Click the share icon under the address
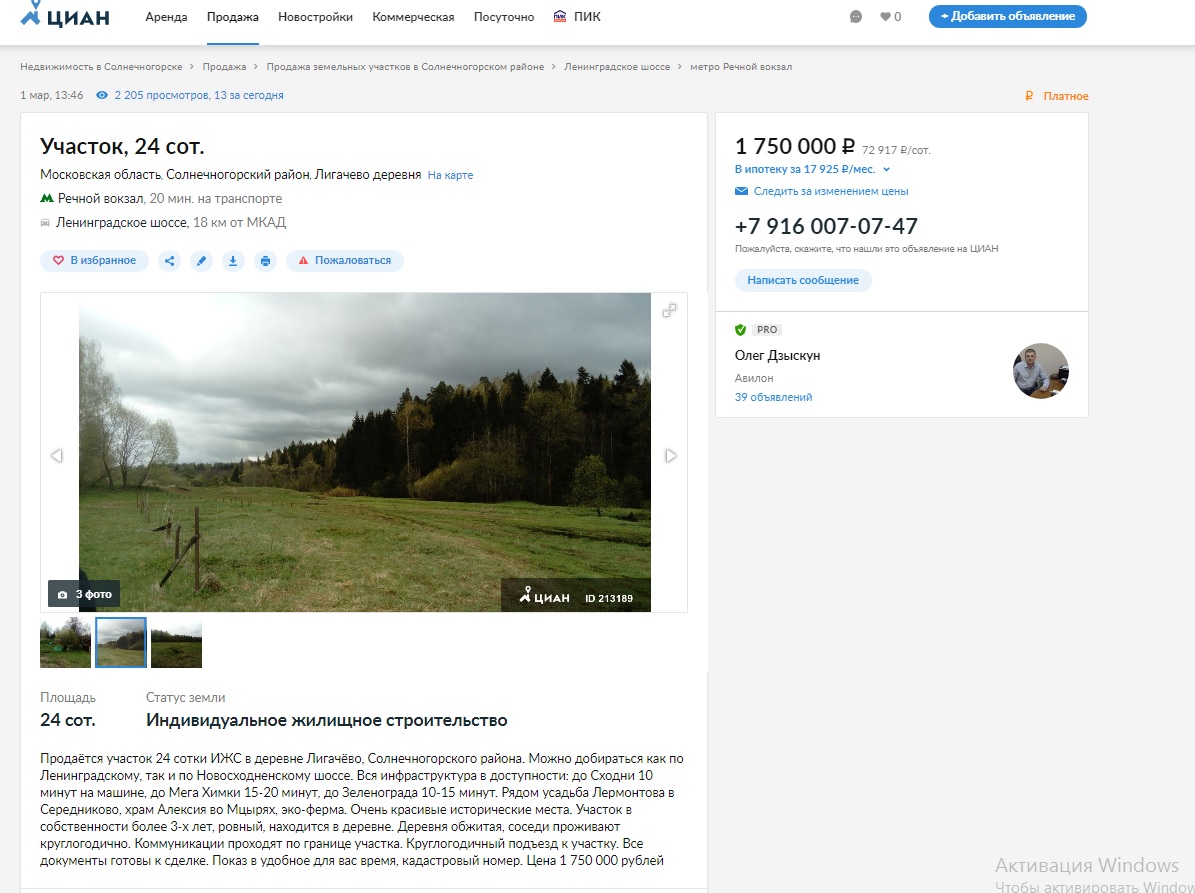Image resolution: width=1195 pixels, height=893 pixels. 169,261
